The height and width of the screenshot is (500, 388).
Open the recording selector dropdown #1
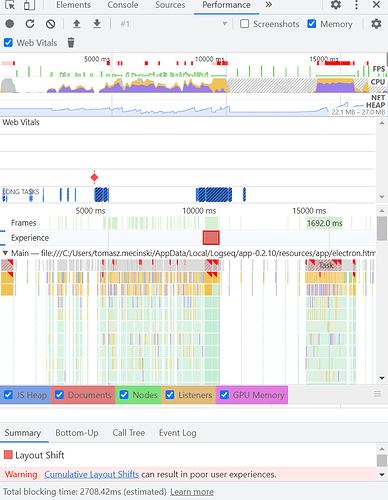click(173, 24)
